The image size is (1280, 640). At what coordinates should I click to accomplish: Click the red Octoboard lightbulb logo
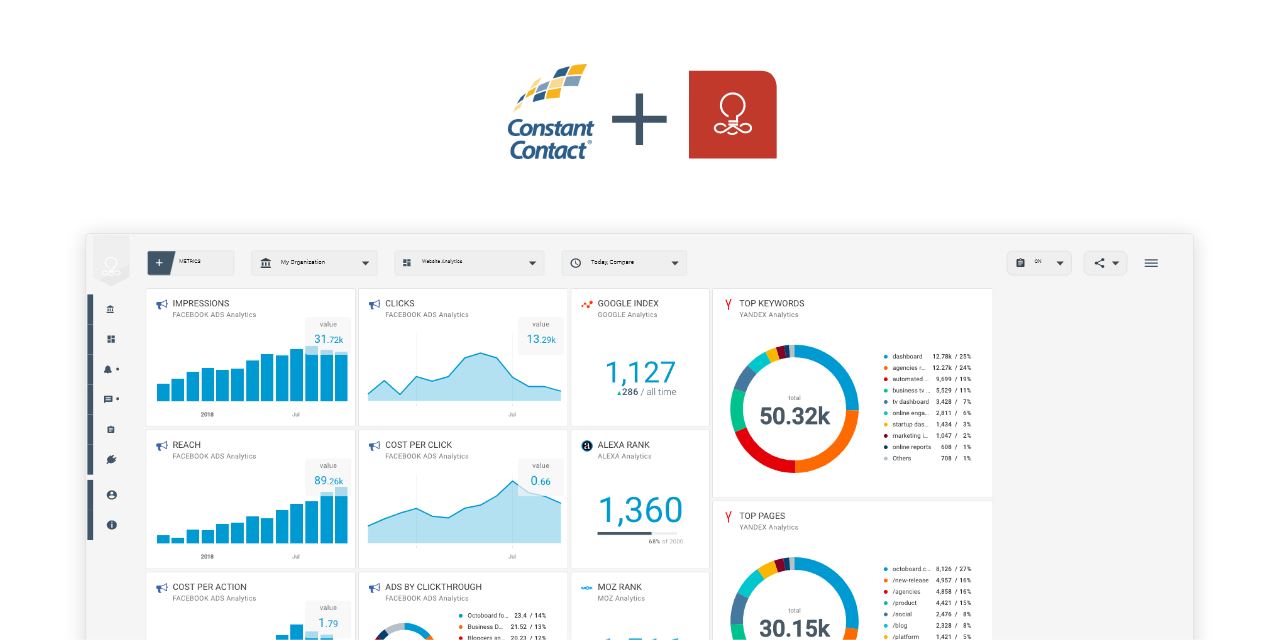coord(733,114)
